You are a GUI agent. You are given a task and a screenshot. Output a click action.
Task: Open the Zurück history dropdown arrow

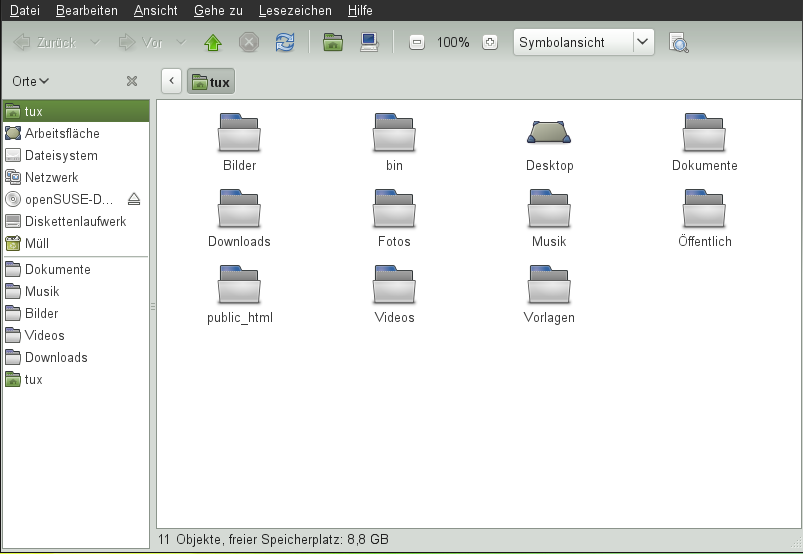pyautogui.click(x=95, y=42)
